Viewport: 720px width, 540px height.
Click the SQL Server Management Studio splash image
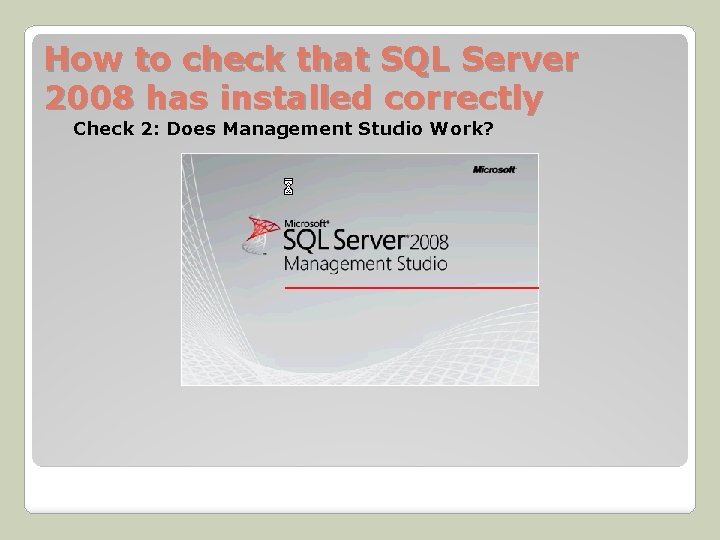[360, 270]
